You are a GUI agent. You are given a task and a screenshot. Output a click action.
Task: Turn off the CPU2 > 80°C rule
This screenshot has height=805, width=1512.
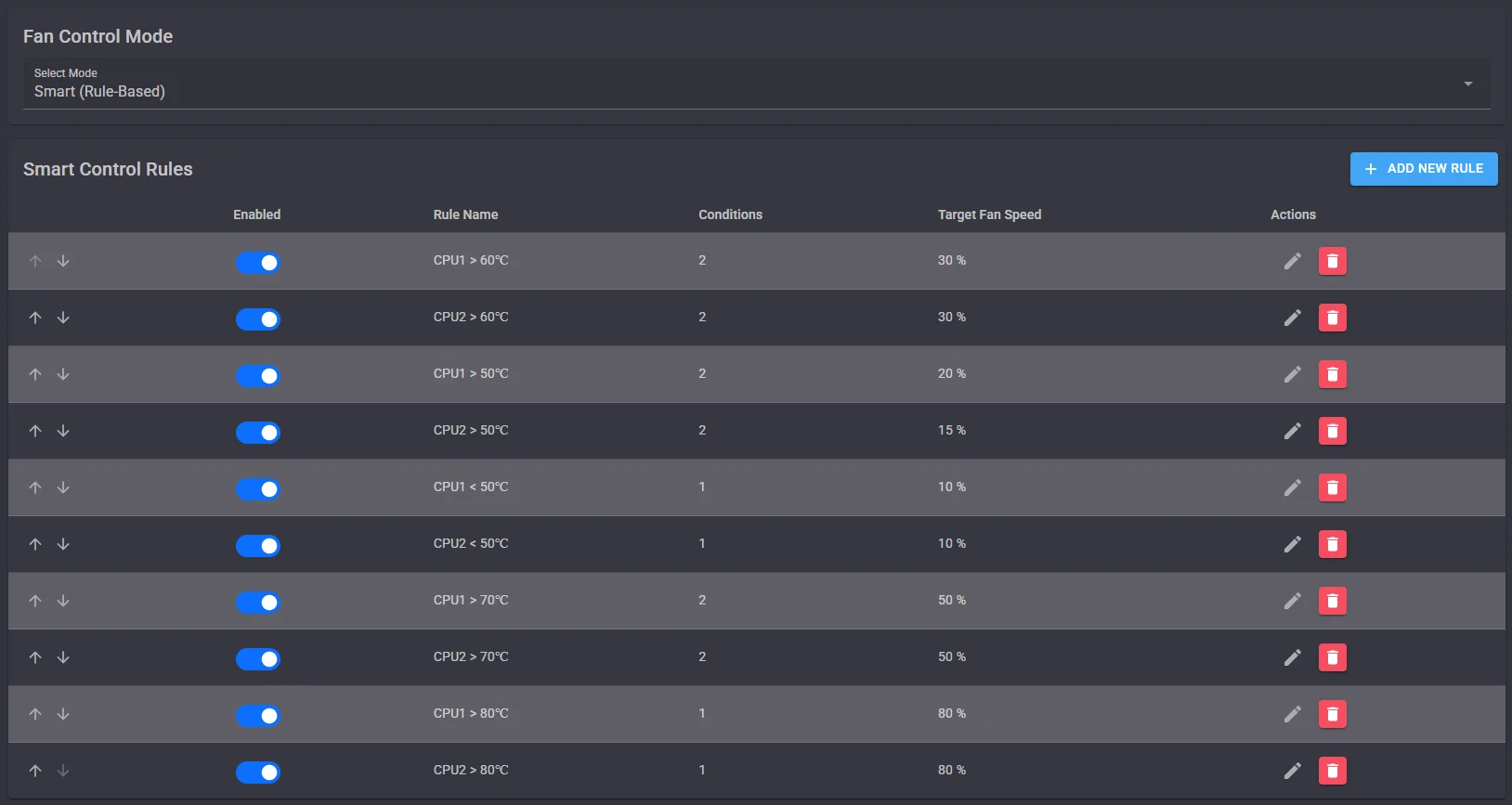click(257, 773)
